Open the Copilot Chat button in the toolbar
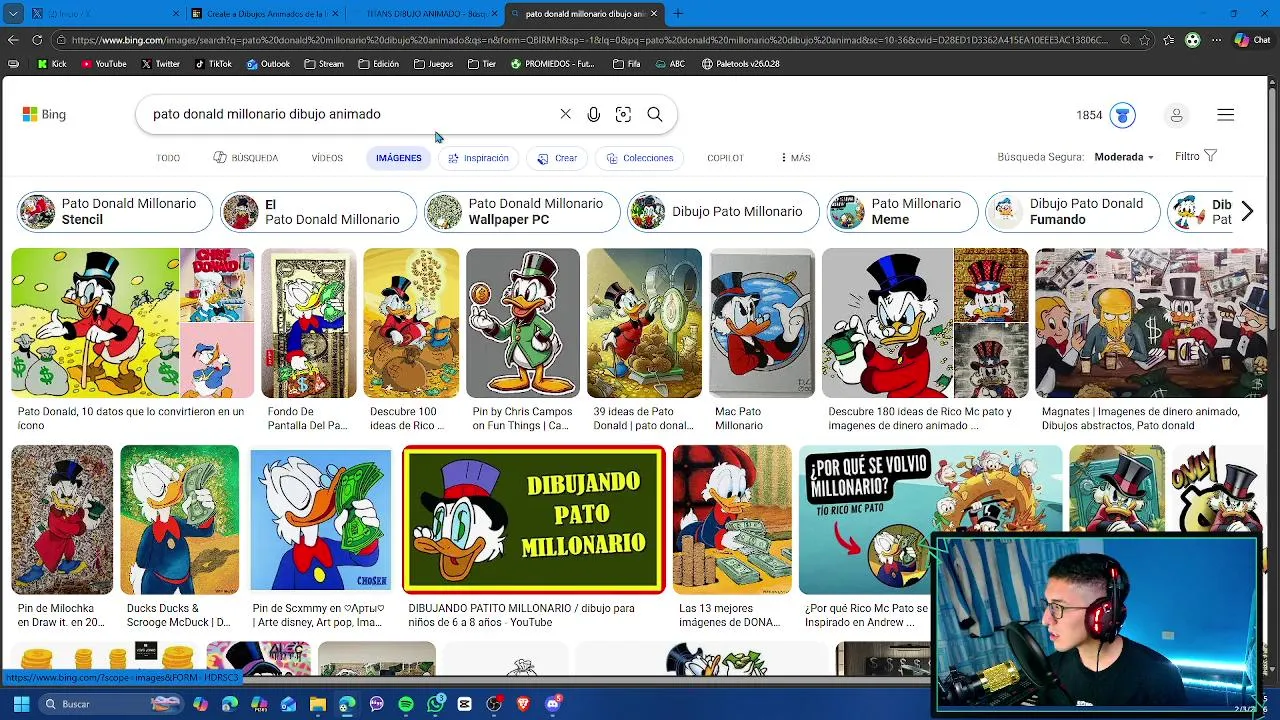The width and height of the screenshot is (1280, 720). (1252, 40)
